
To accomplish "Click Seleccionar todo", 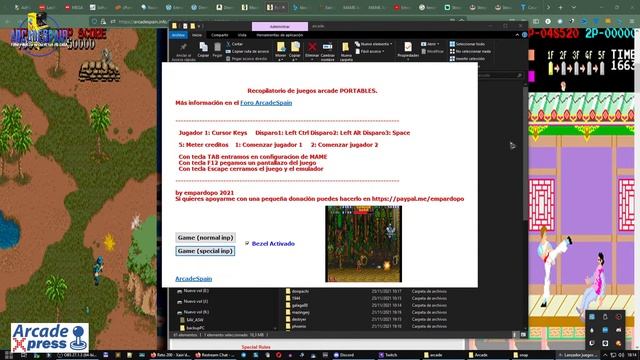I will 467,44.
